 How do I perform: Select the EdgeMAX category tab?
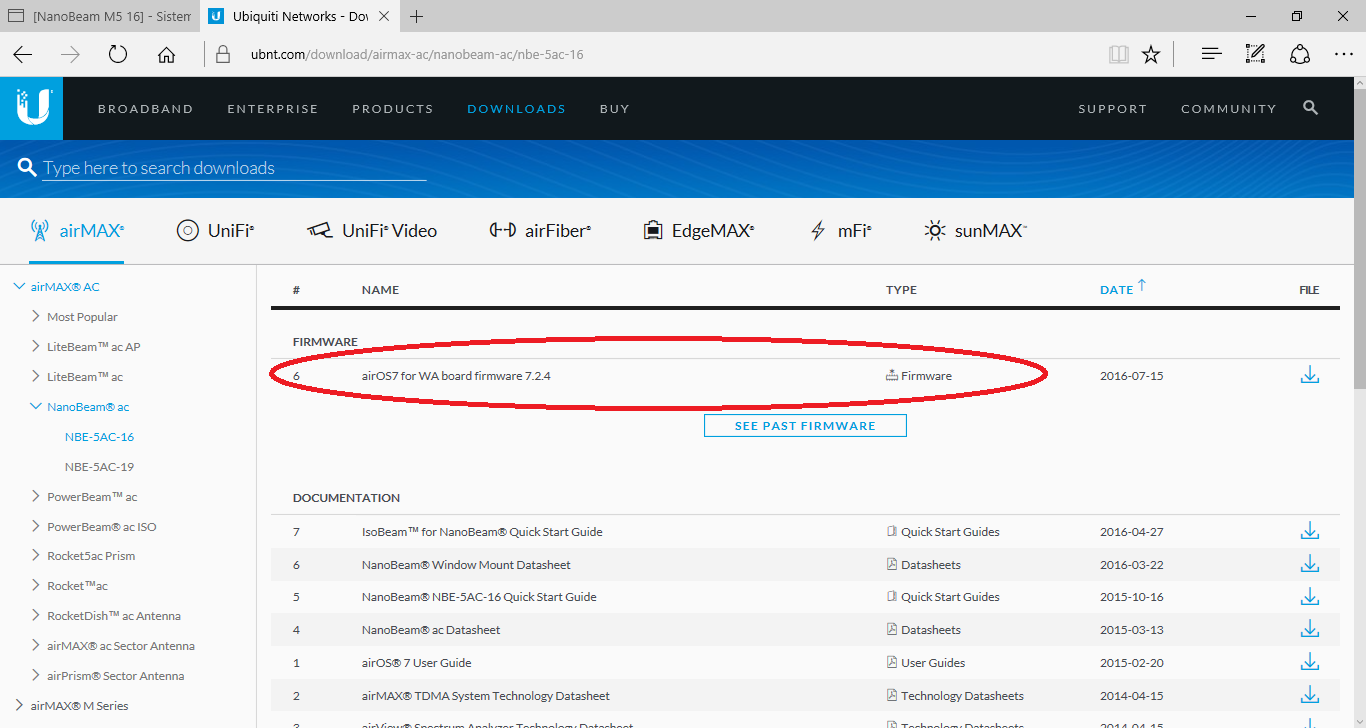pos(698,231)
